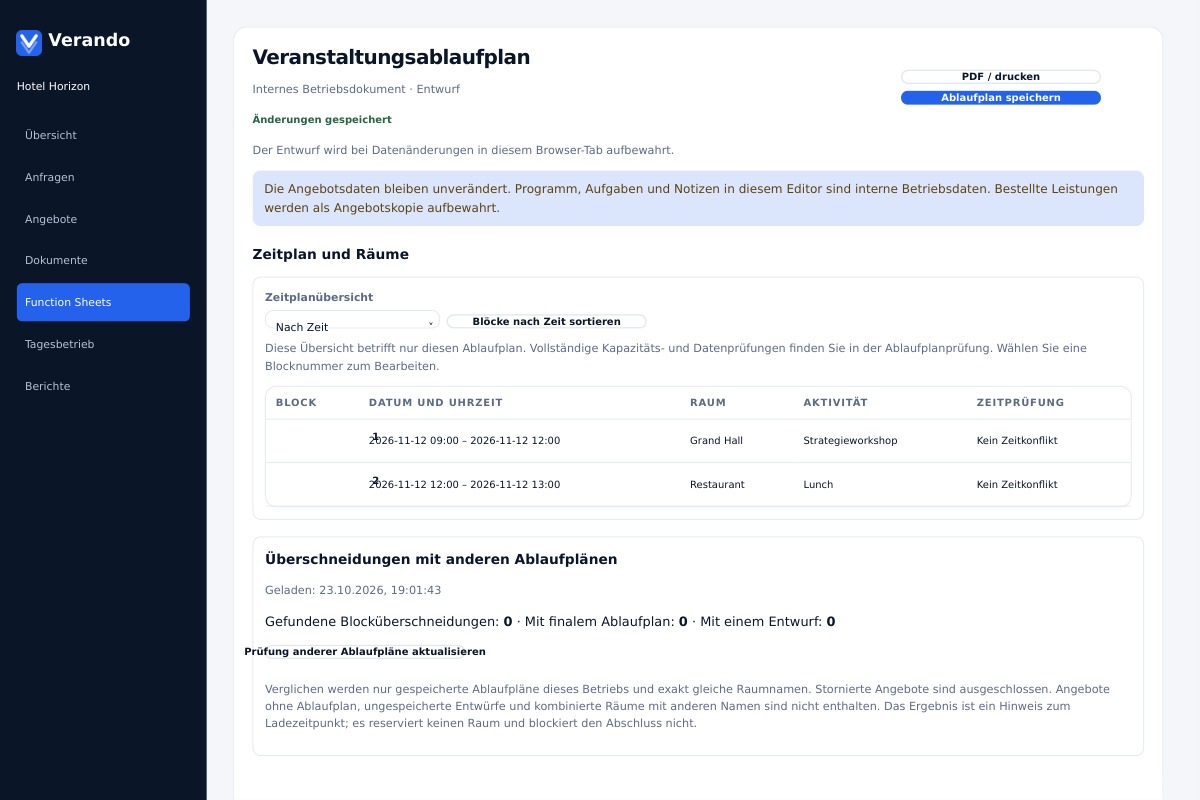Click the Zeitplan und Räume heading
The height and width of the screenshot is (800, 1200).
click(331, 255)
